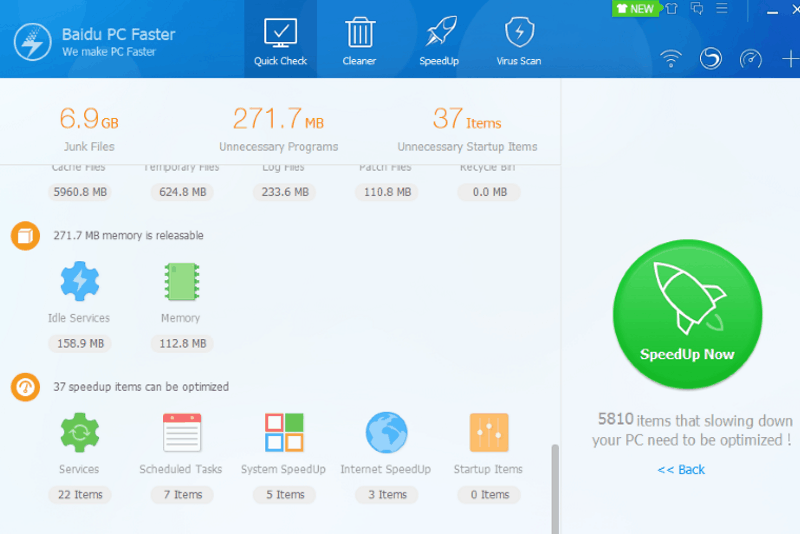Viewport: 800px width, 534px height.
Task: Open the feedback chat icon
Action: pos(696,8)
